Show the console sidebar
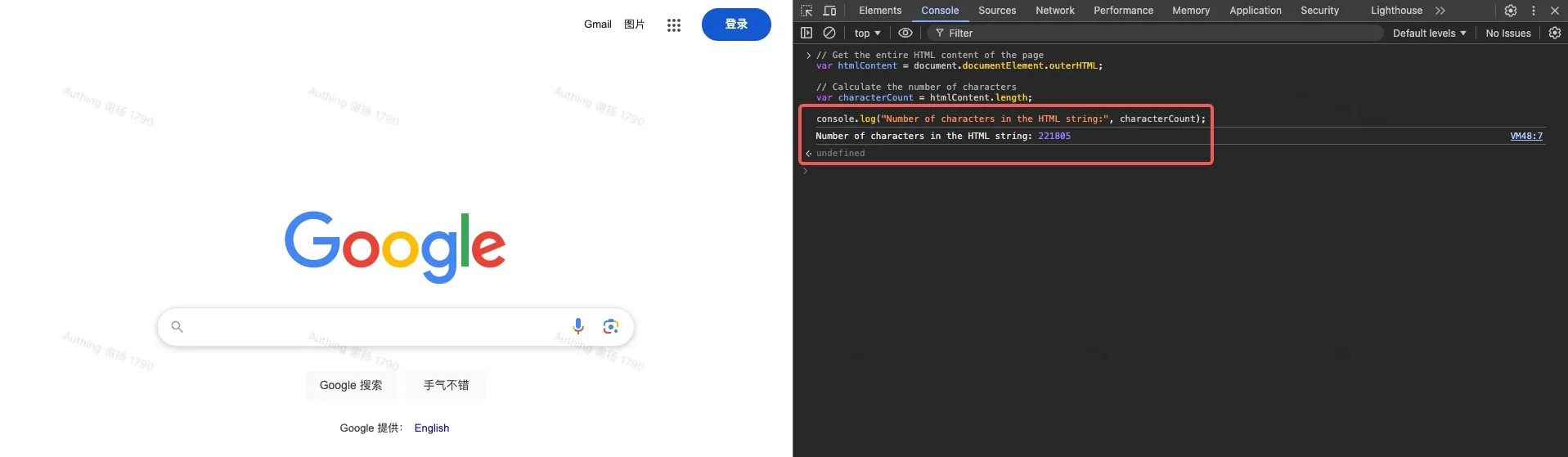Viewport: 1568px width, 457px height. (x=806, y=33)
